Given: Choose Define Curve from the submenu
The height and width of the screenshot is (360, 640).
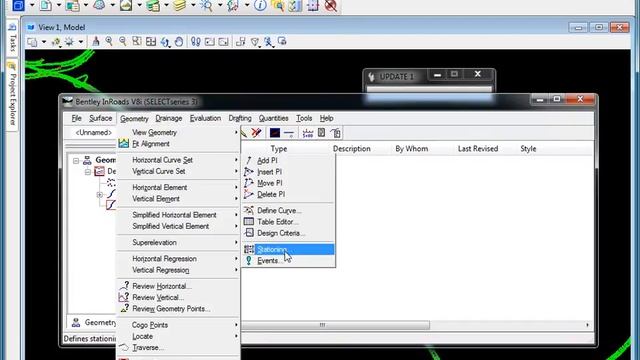Looking at the screenshot, I should [x=289, y=211].
